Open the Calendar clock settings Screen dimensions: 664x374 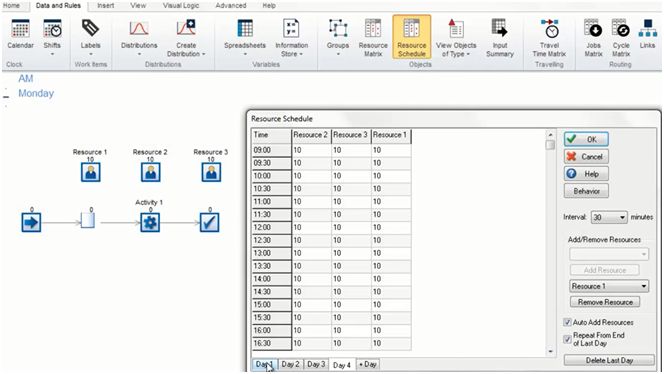coord(20,34)
